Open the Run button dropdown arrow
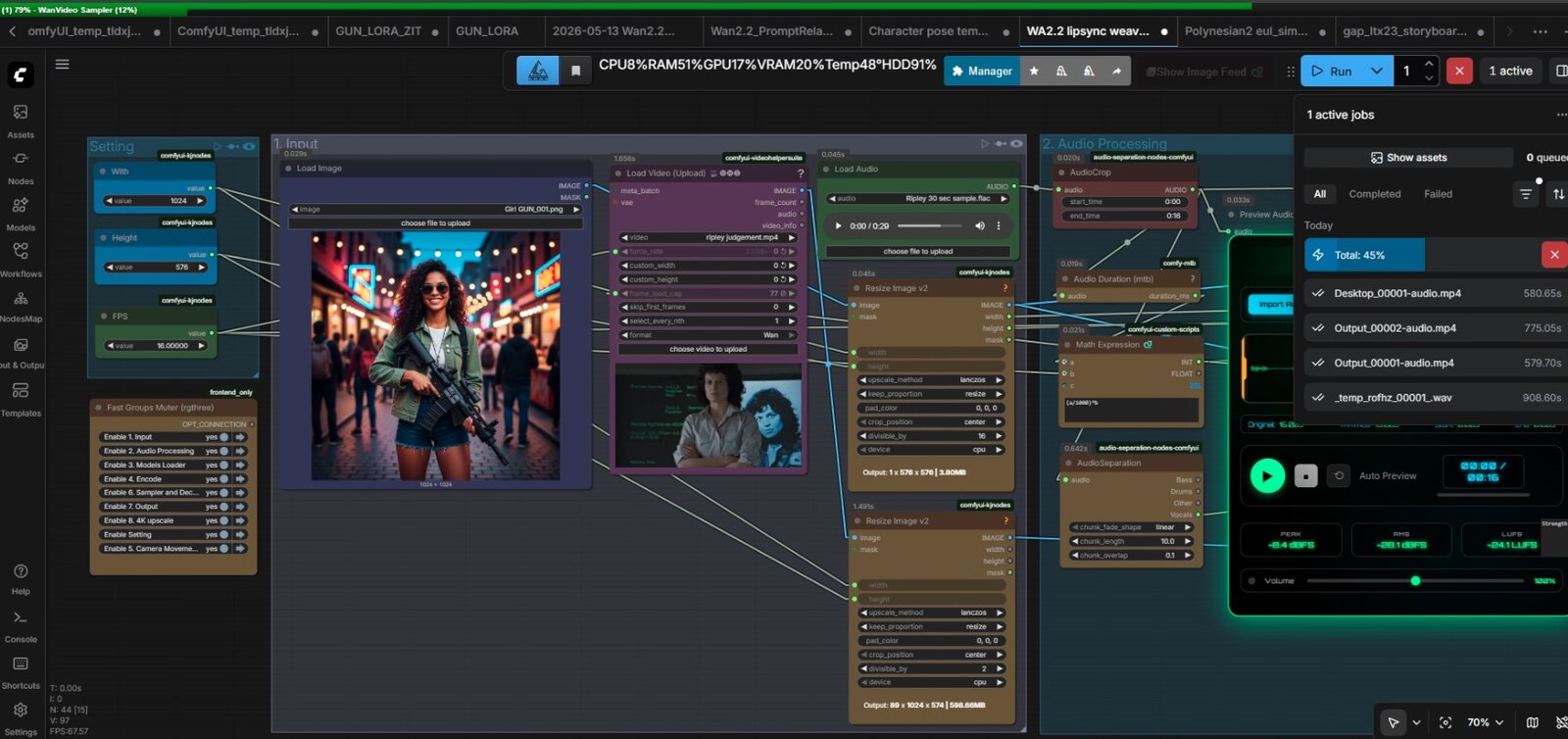Image resolution: width=1568 pixels, height=739 pixels. pyautogui.click(x=1377, y=71)
